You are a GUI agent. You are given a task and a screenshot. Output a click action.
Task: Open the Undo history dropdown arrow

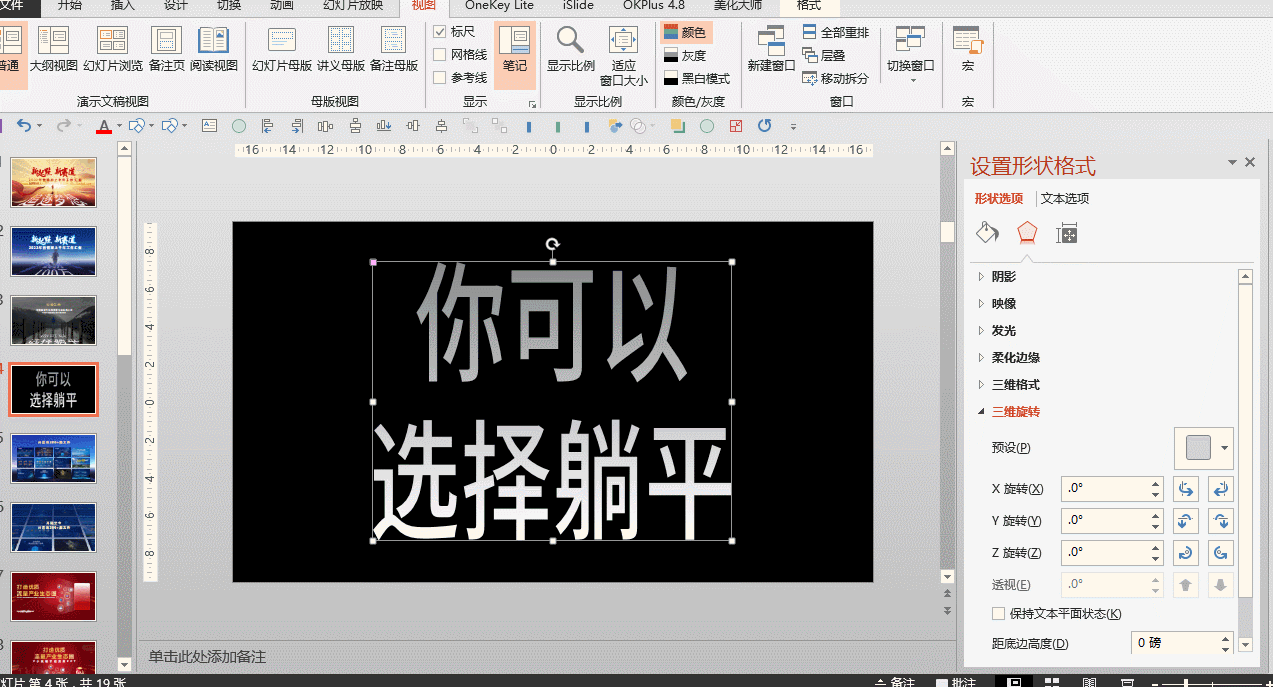point(40,126)
